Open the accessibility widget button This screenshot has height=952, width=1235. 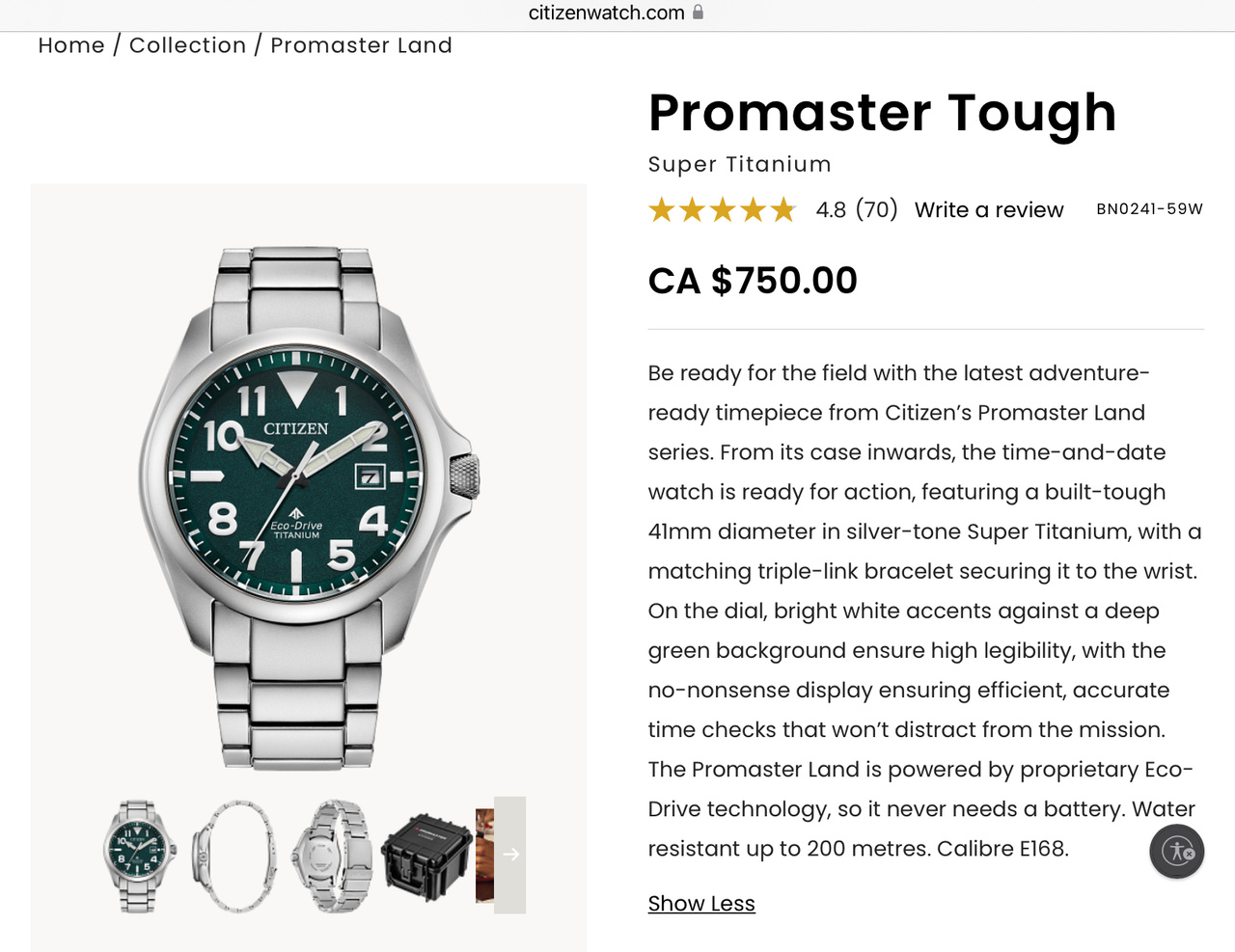pos(1176,852)
